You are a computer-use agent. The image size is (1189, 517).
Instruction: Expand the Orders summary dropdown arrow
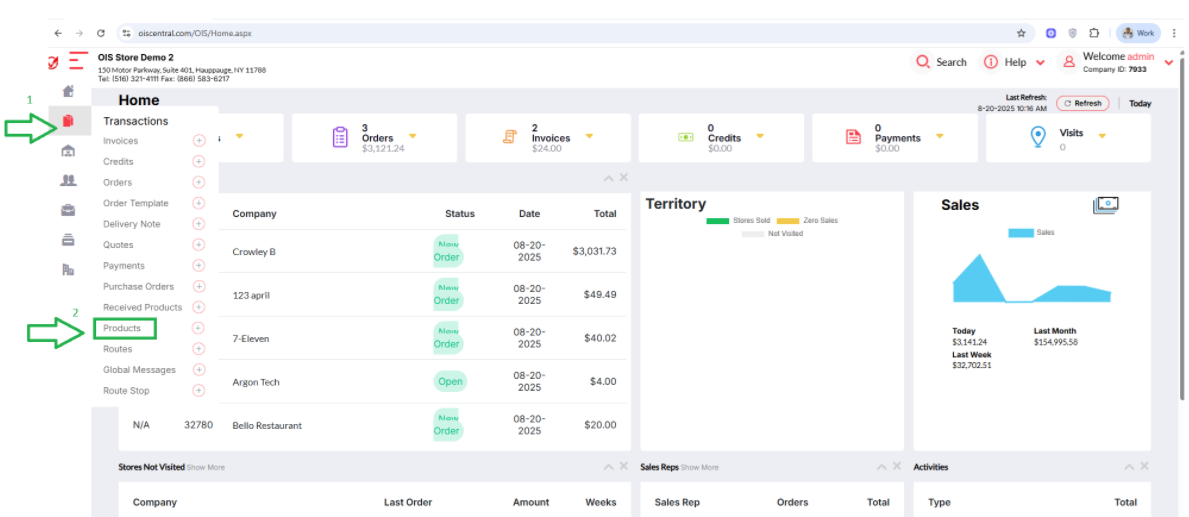coord(413,136)
